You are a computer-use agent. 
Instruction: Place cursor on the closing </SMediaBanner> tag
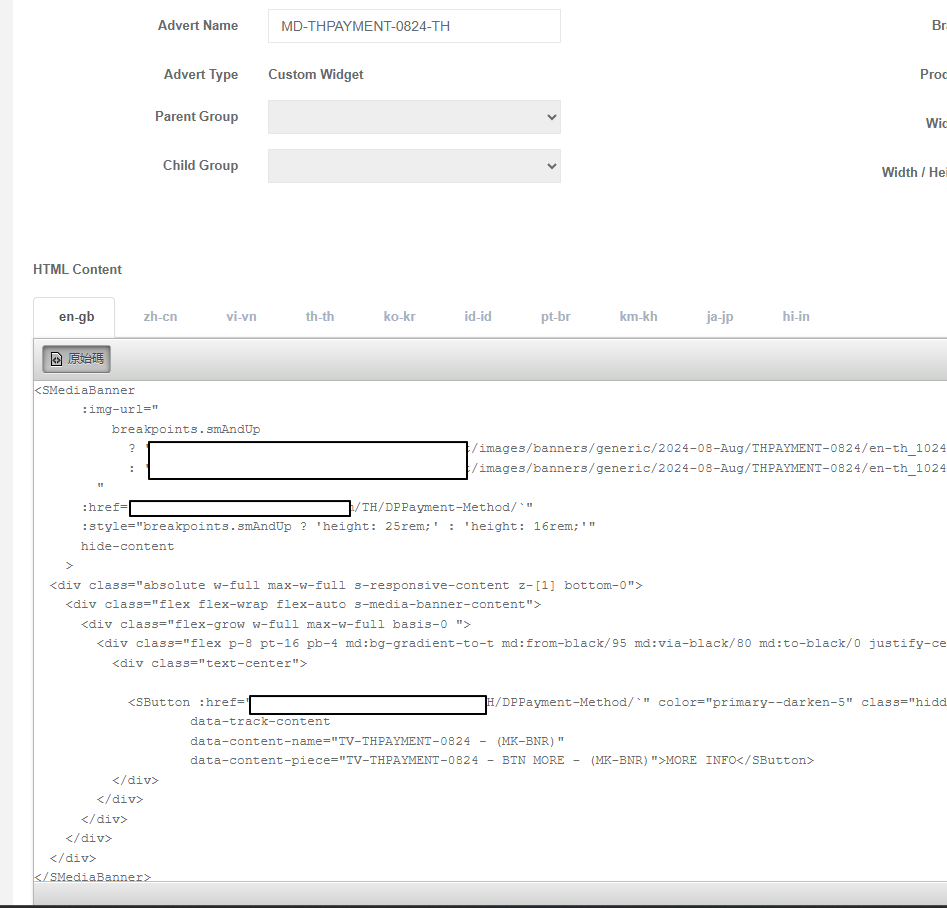(92, 876)
